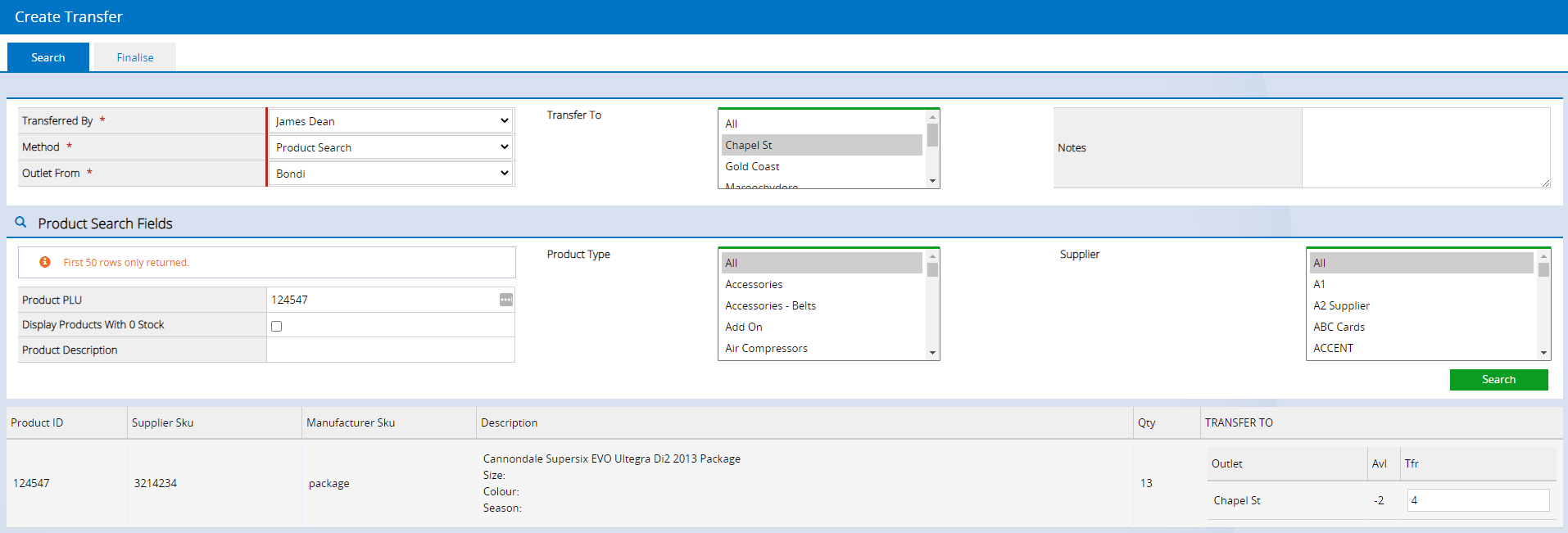Click the green Search button

(1498, 379)
